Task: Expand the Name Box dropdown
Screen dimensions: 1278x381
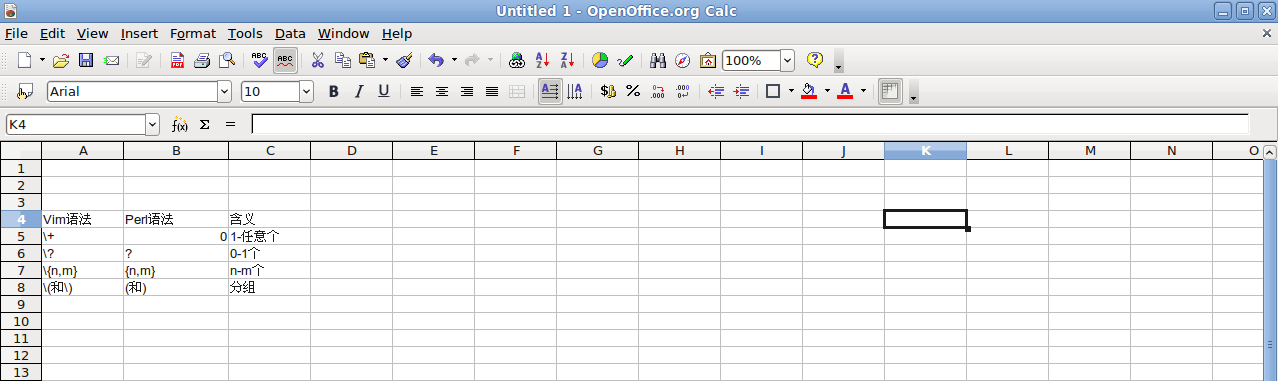Action: click(153, 125)
